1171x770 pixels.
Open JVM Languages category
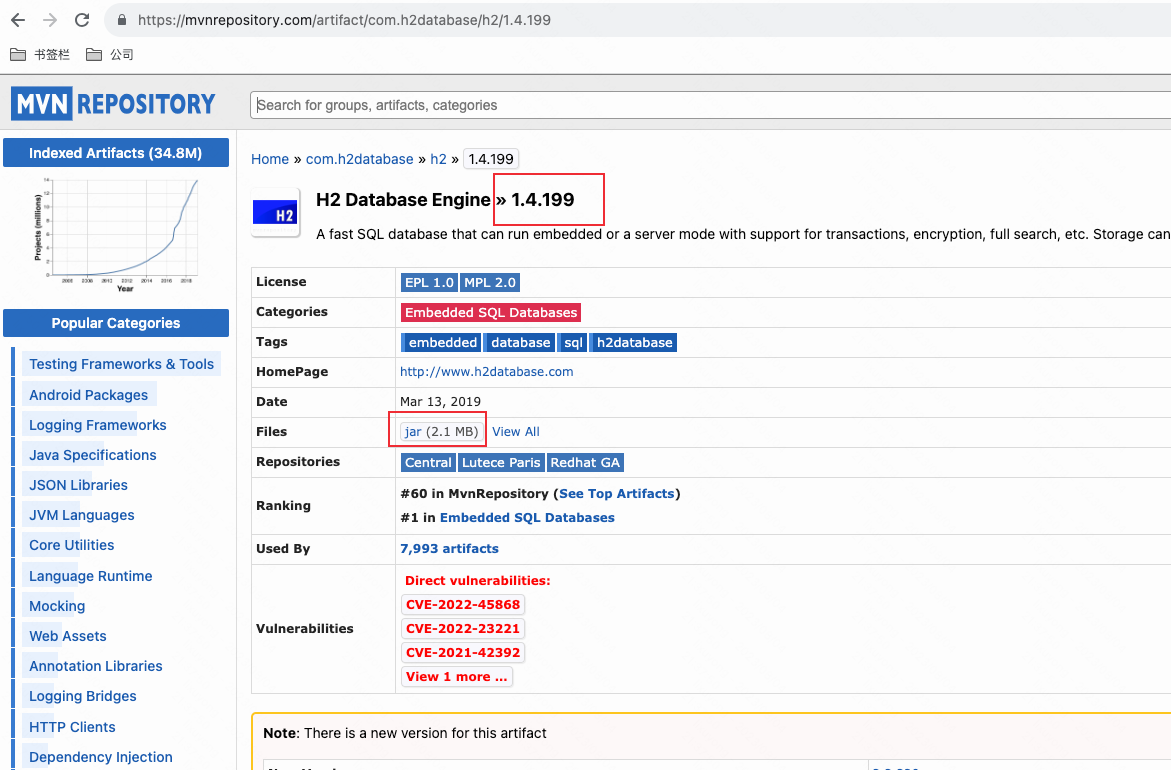click(x=81, y=515)
